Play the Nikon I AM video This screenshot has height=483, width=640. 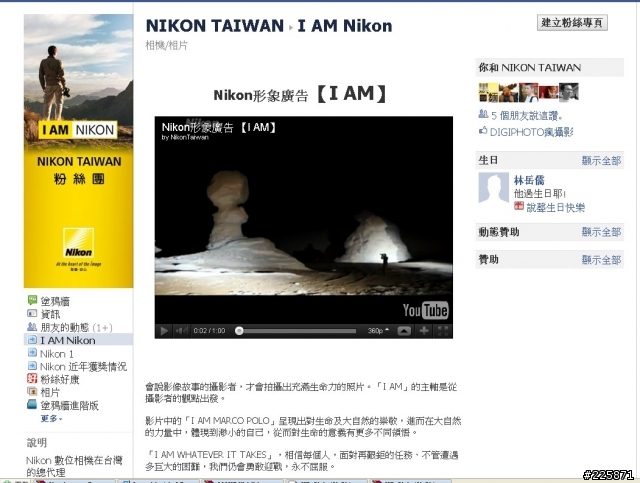[164, 331]
